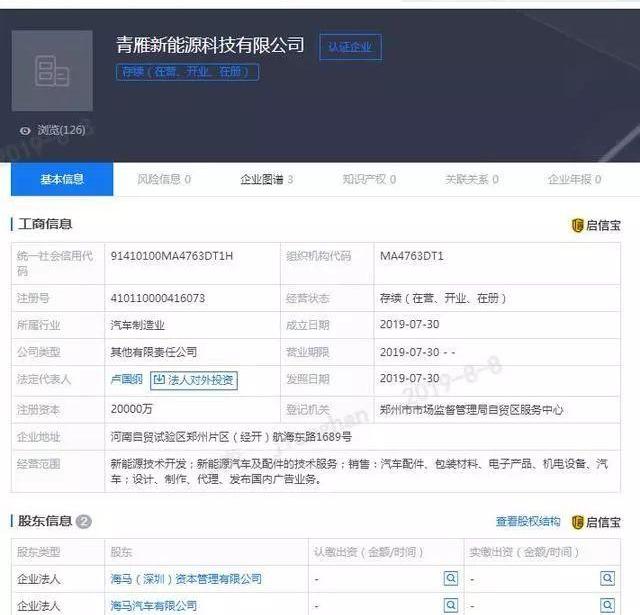
Task: Click the shareholder count badge 2
Action: coord(84,522)
